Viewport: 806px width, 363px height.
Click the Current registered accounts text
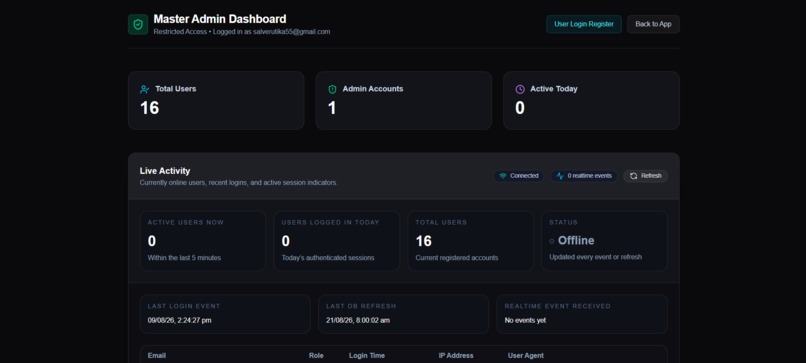pos(457,258)
